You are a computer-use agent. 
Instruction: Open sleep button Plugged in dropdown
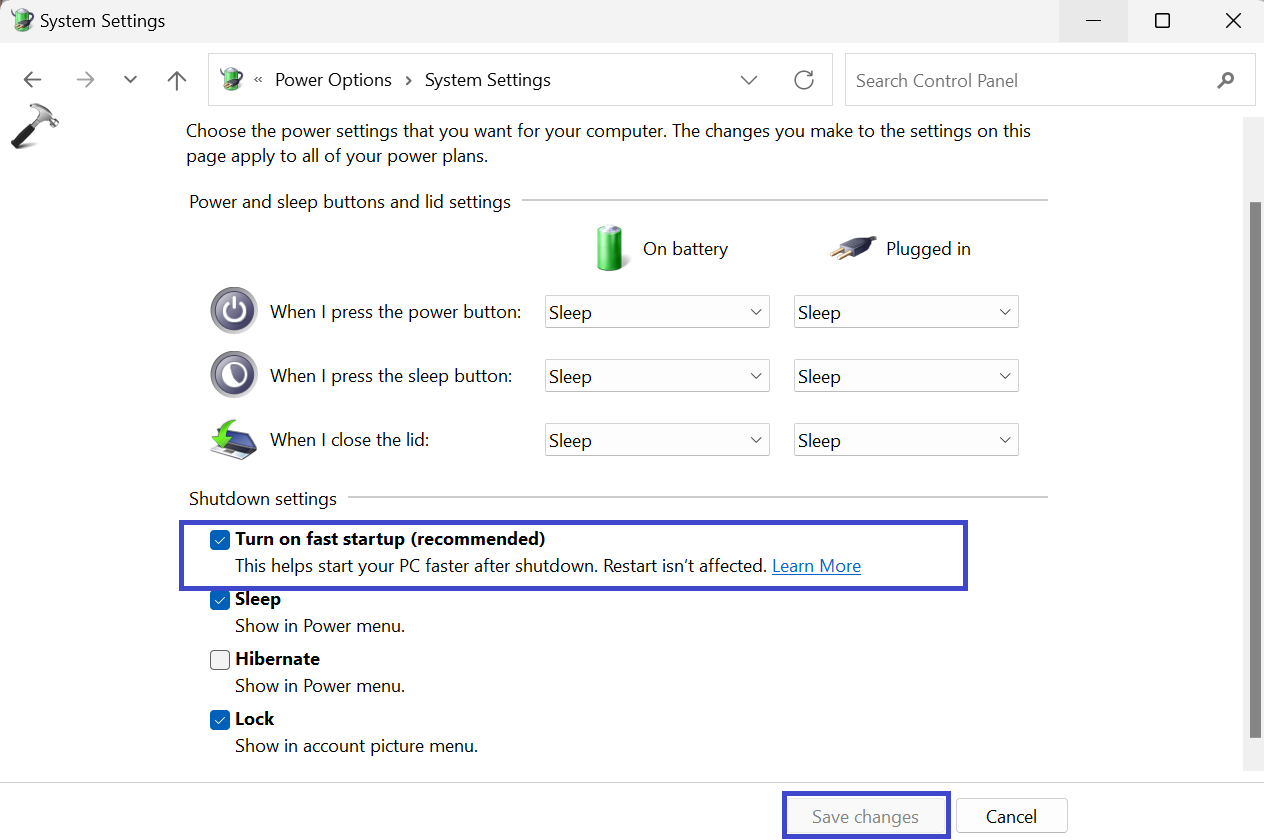click(906, 376)
